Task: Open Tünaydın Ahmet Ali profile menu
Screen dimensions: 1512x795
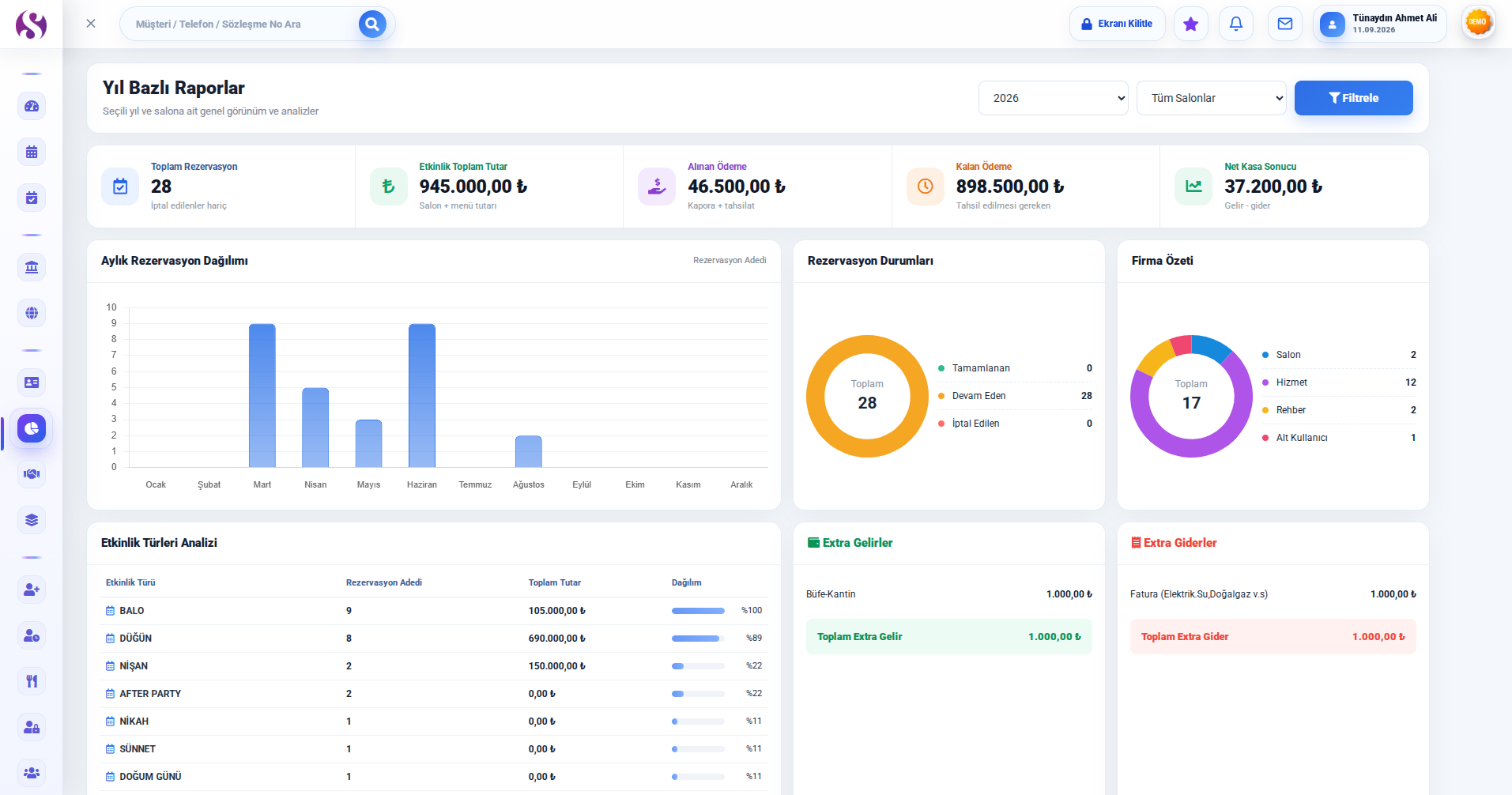Action: point(1380,24)
